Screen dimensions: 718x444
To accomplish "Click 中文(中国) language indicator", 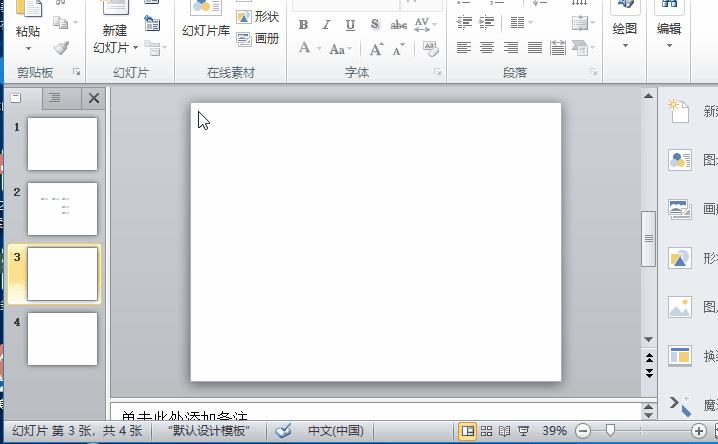I will (x=336, y=431).
